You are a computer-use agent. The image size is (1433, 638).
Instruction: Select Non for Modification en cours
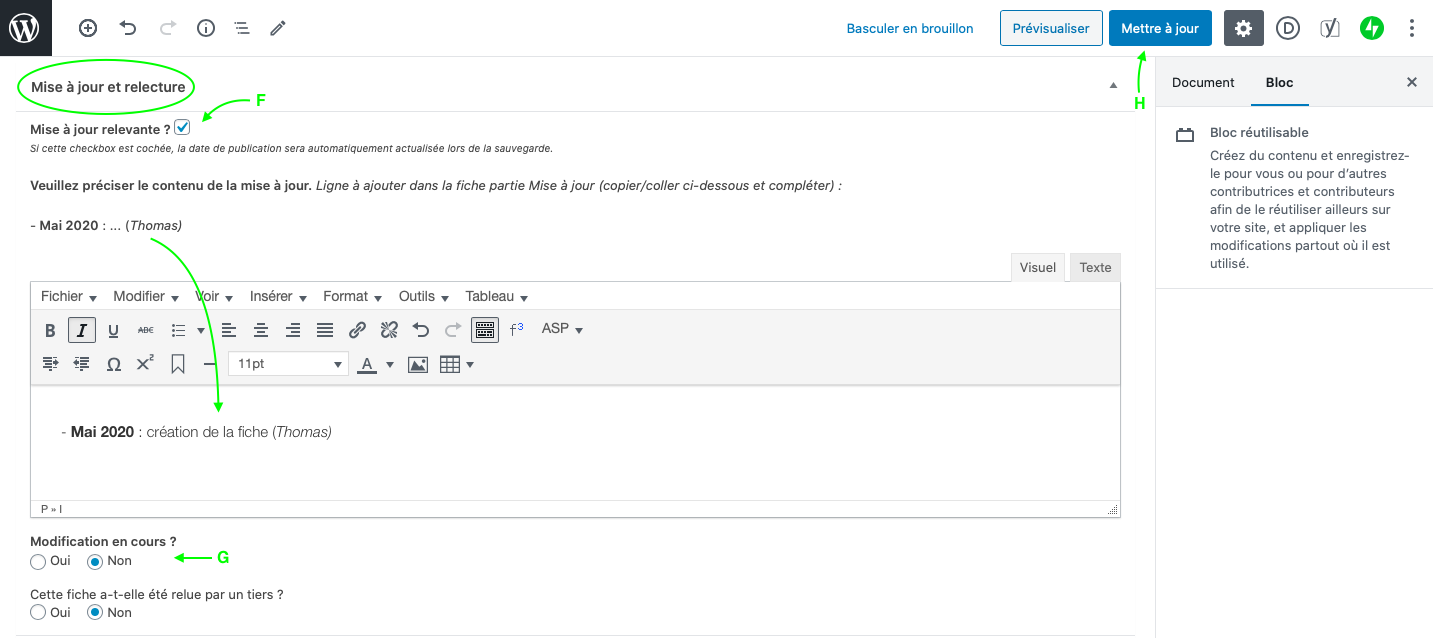(x=95, y=561)
